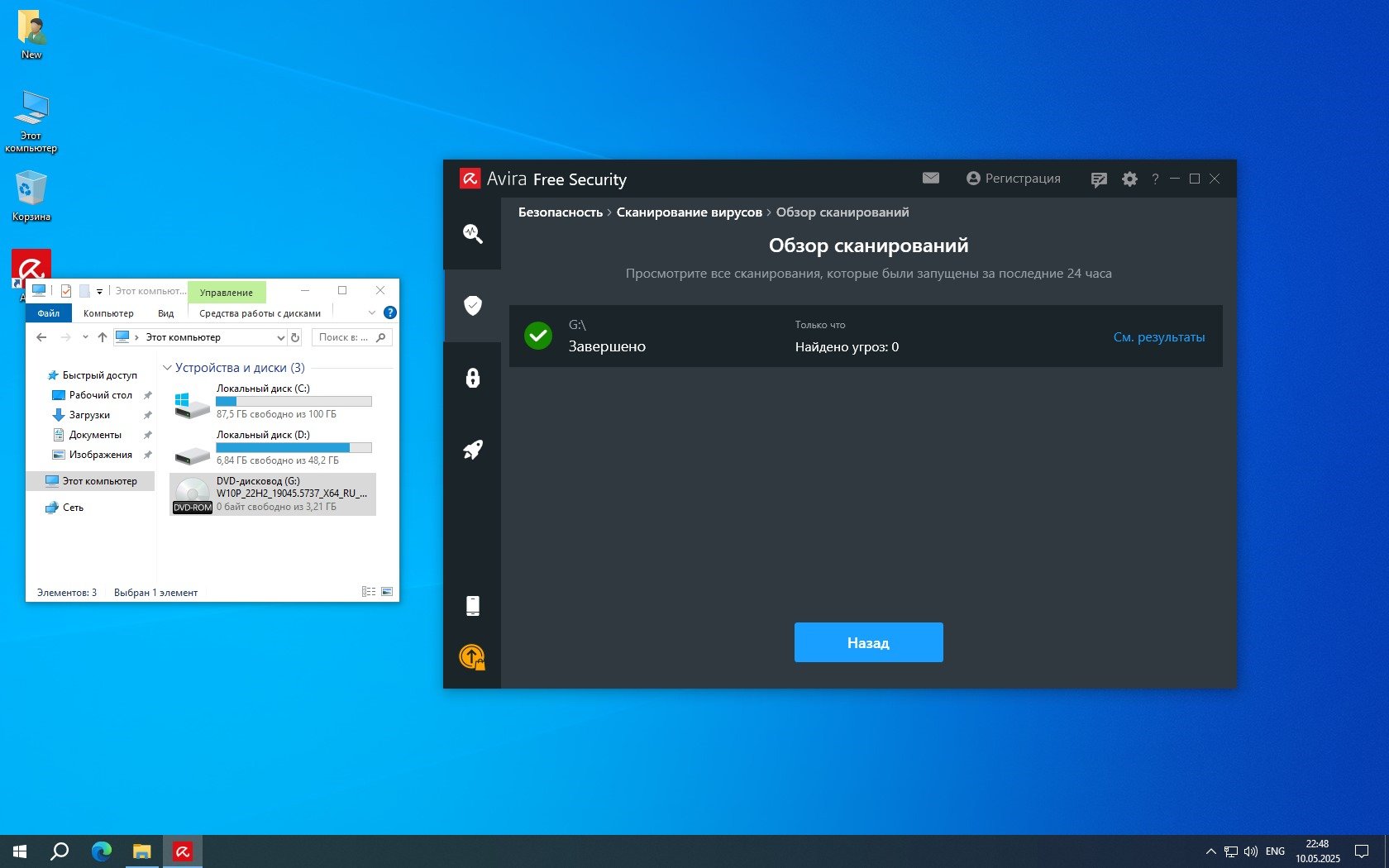Screen dimensions: 1389x868
Task: Expand the Explorer ribbon with chevron
Action: tap(371, 313)
